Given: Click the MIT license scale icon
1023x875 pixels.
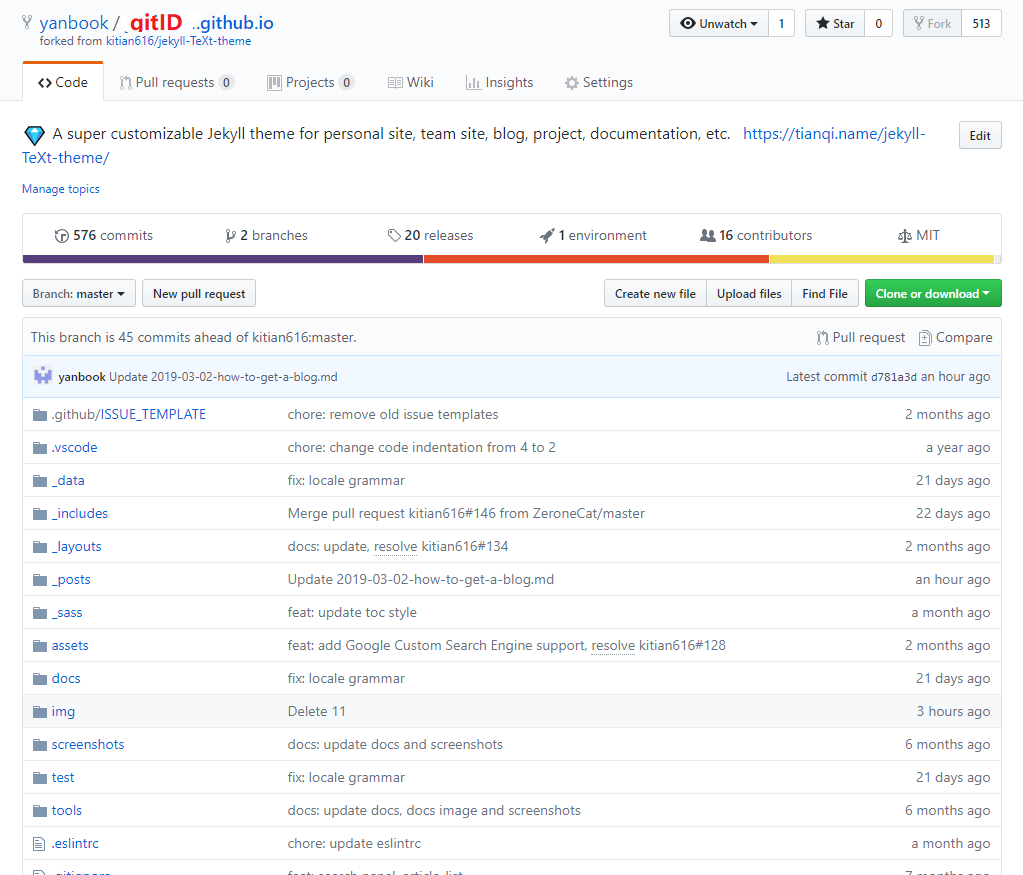Looking at the screenshot, I should 905,236.
